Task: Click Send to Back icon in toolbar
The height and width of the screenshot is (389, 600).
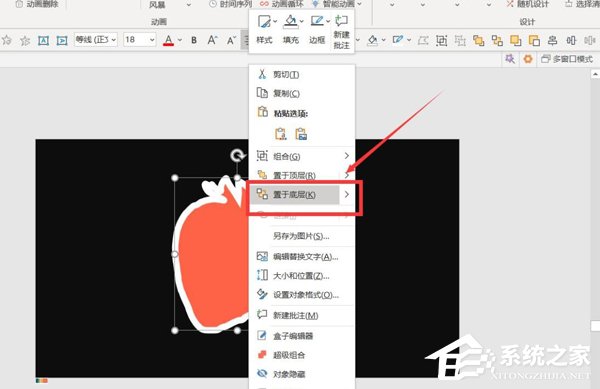Action: pyautogui.click(x=497, y=40)
